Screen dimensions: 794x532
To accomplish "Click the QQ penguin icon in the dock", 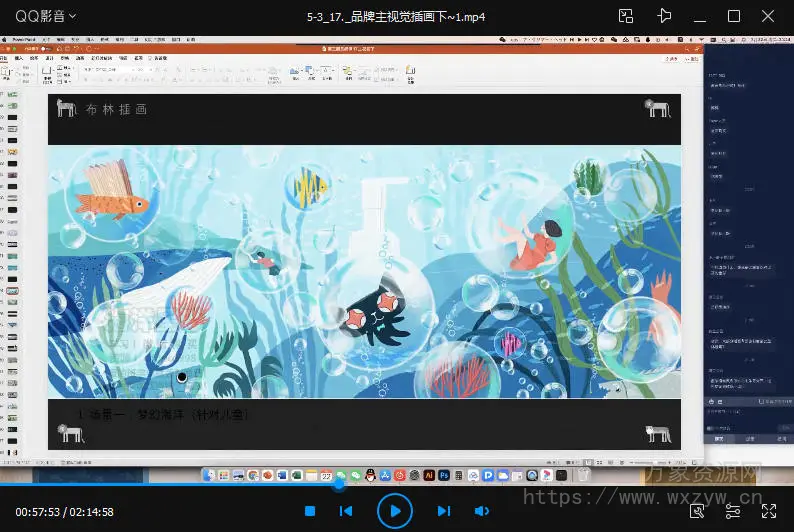I will 369,474.
